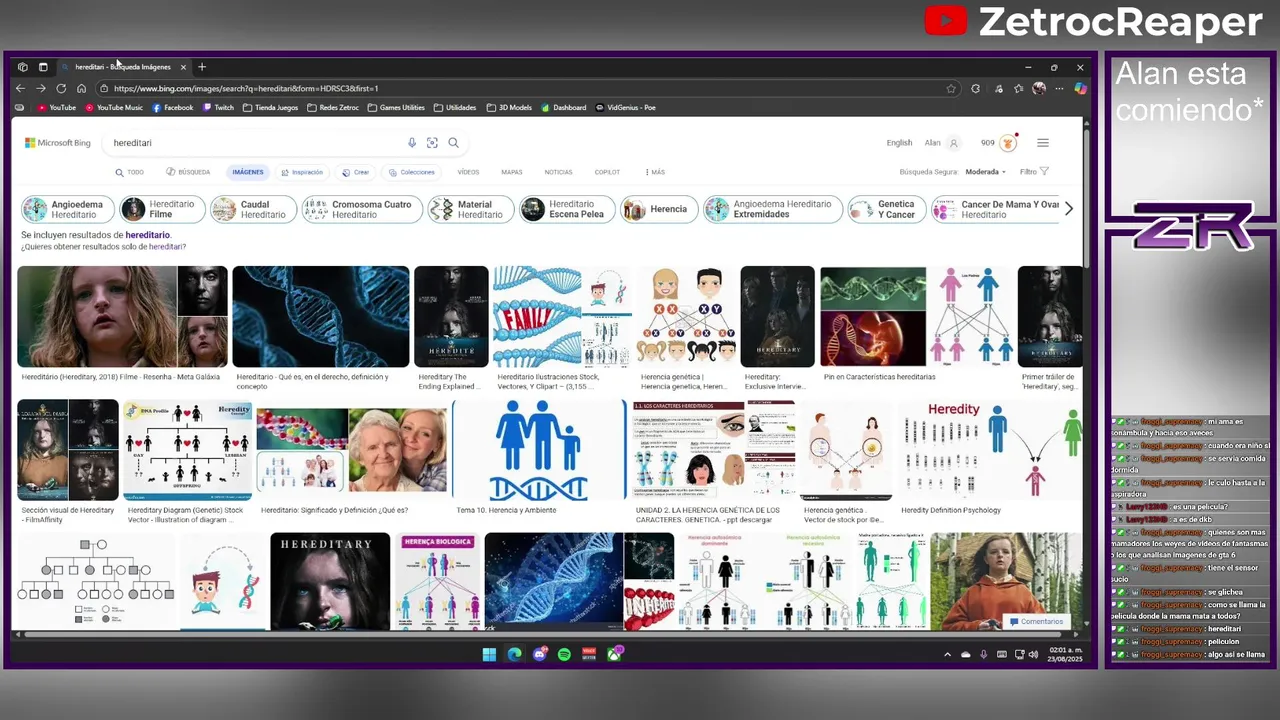Open Xbox app from the taskbar
Image resolution: width=1280 pixels, height=720 pixels.
[615, 654]
